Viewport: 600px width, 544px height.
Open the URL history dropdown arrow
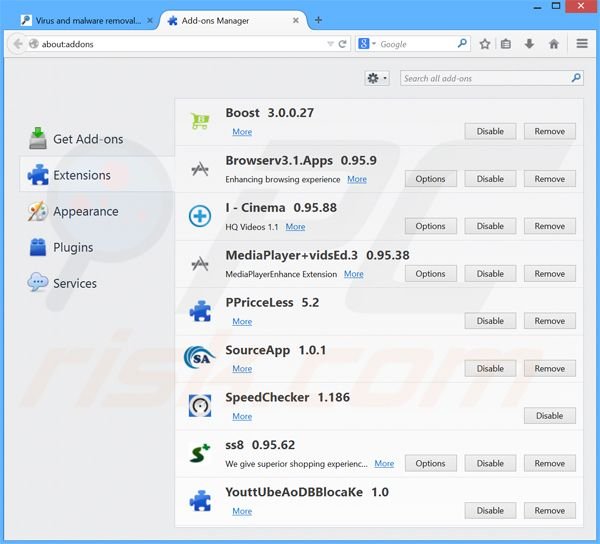coord(330,44)
